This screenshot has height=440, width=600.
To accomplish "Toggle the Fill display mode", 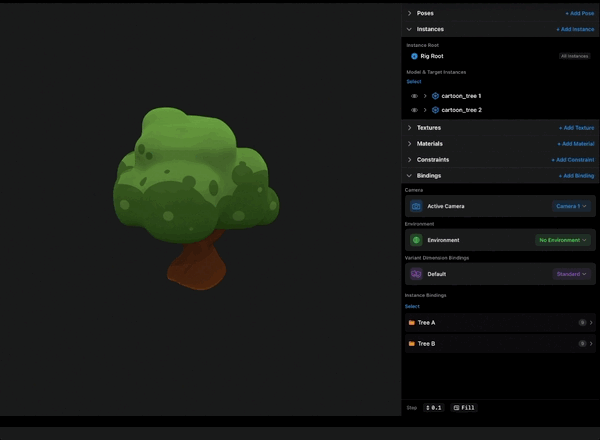I will pyautogui.click(x=464, y=408).
